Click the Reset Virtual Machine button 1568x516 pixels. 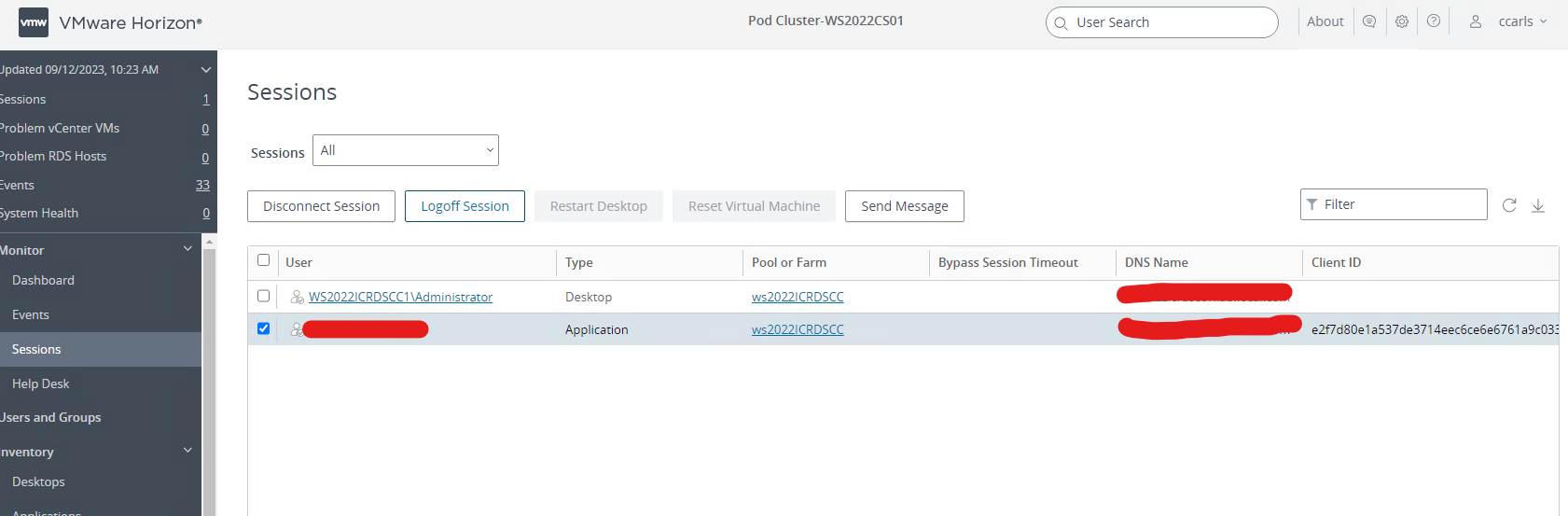tap(754, 206)
